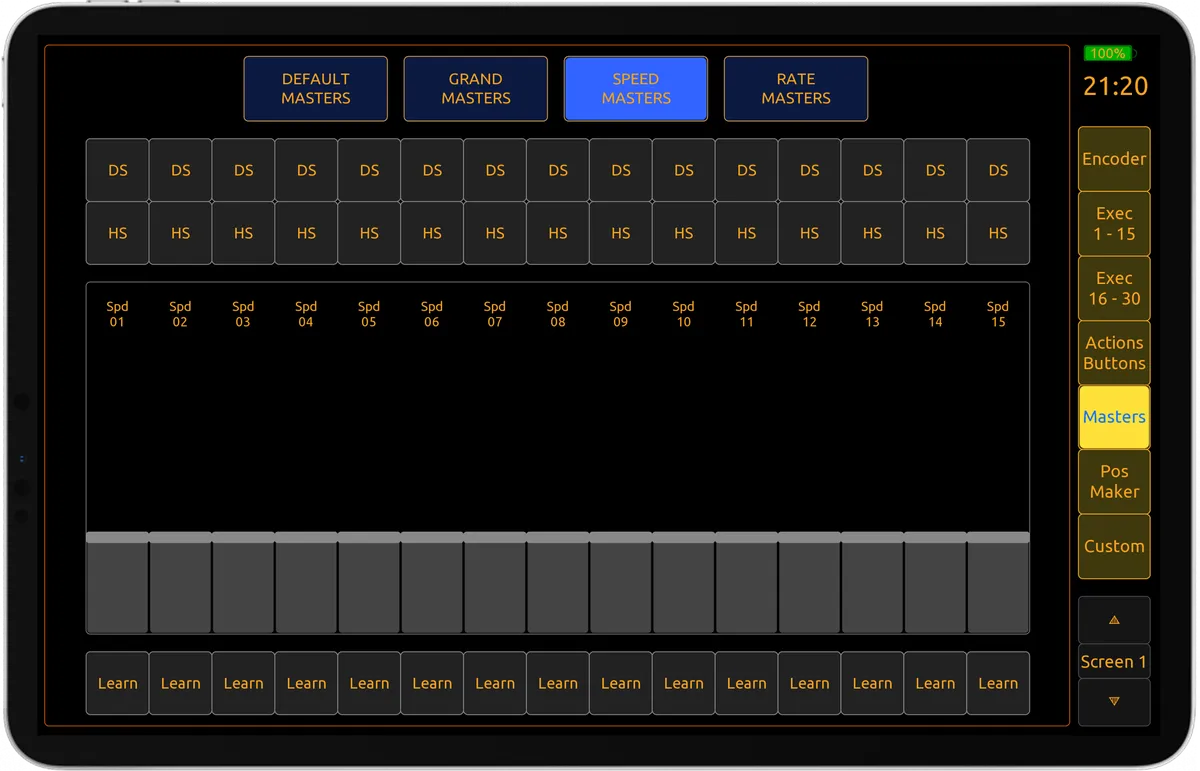Image resolution: width=1200 pixels, height=771 pixels.
Task: Click the 100% battery indicator
Action: pos(1108,53)
